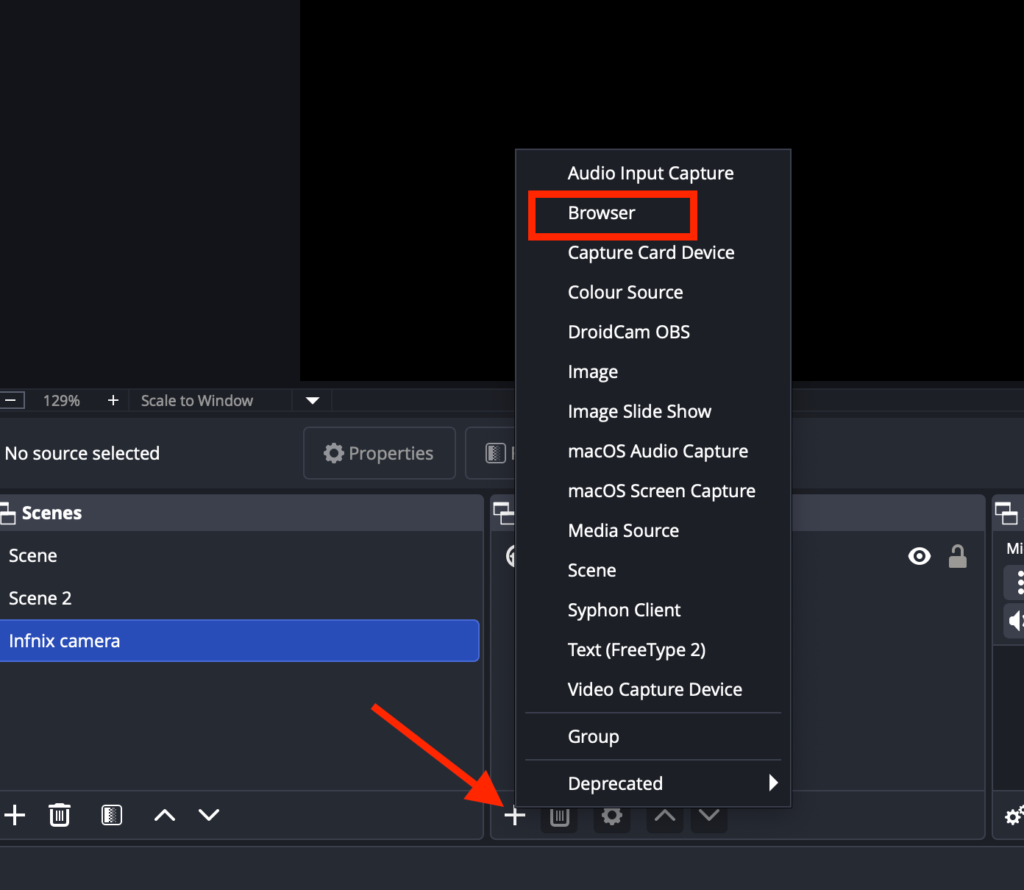Zoom out preview with minus button
The height and width of the screenshot is (890, 1024).
point(12,400)
